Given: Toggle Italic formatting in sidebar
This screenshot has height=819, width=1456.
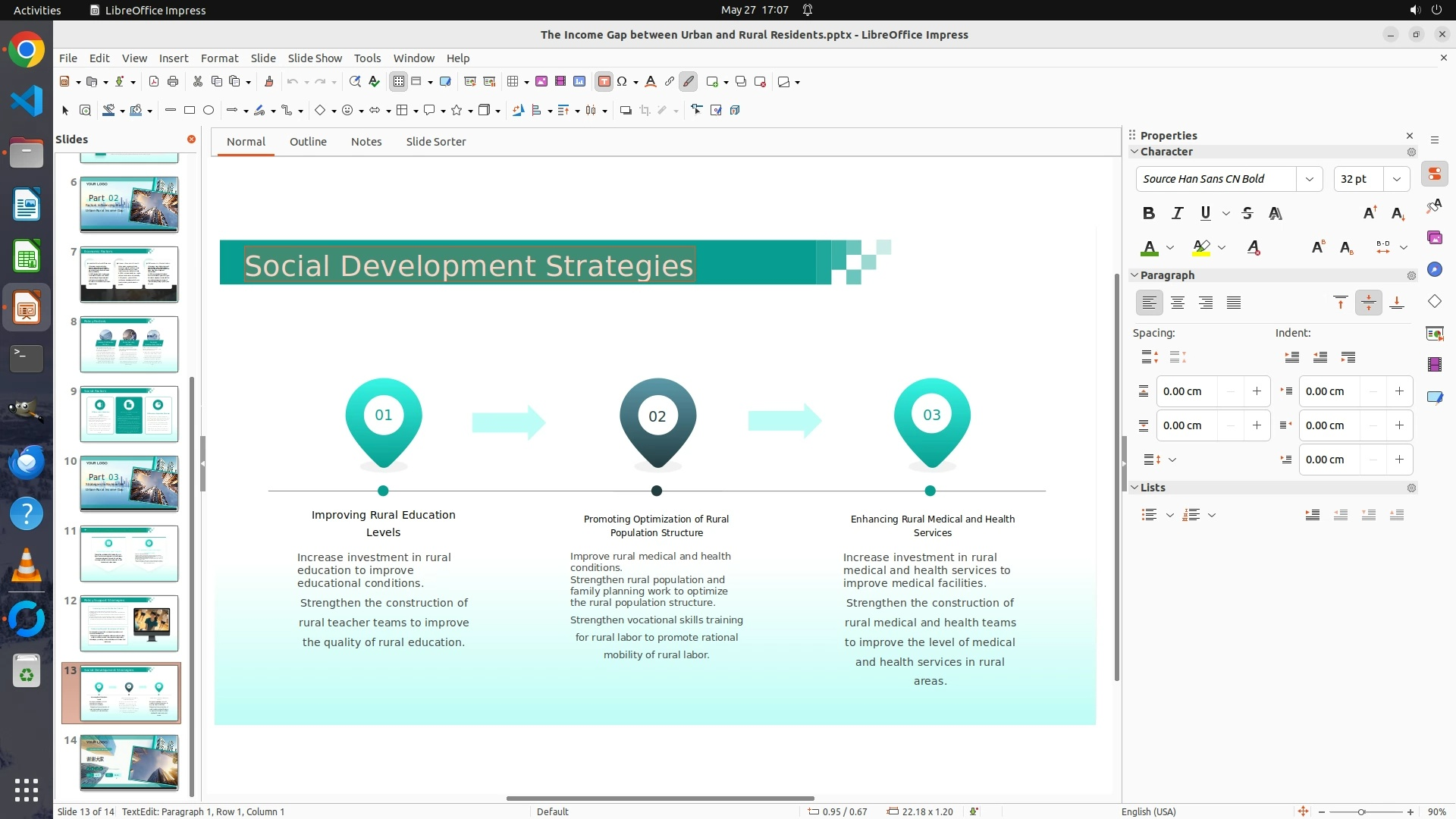Looking at the screenshot, I should 1177,213.
